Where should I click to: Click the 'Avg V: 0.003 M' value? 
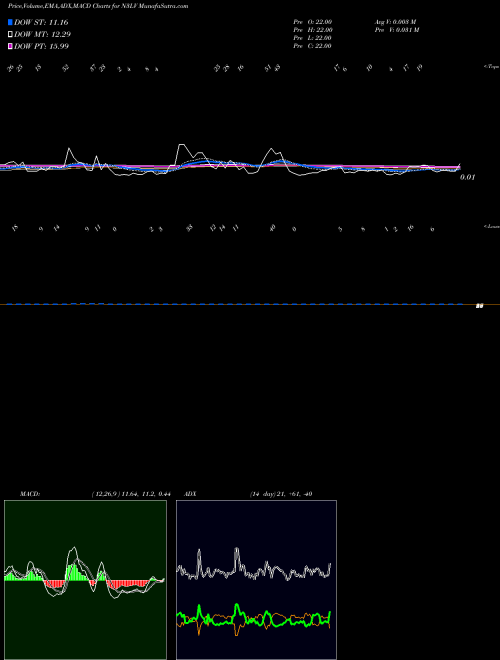coord(396,22)
